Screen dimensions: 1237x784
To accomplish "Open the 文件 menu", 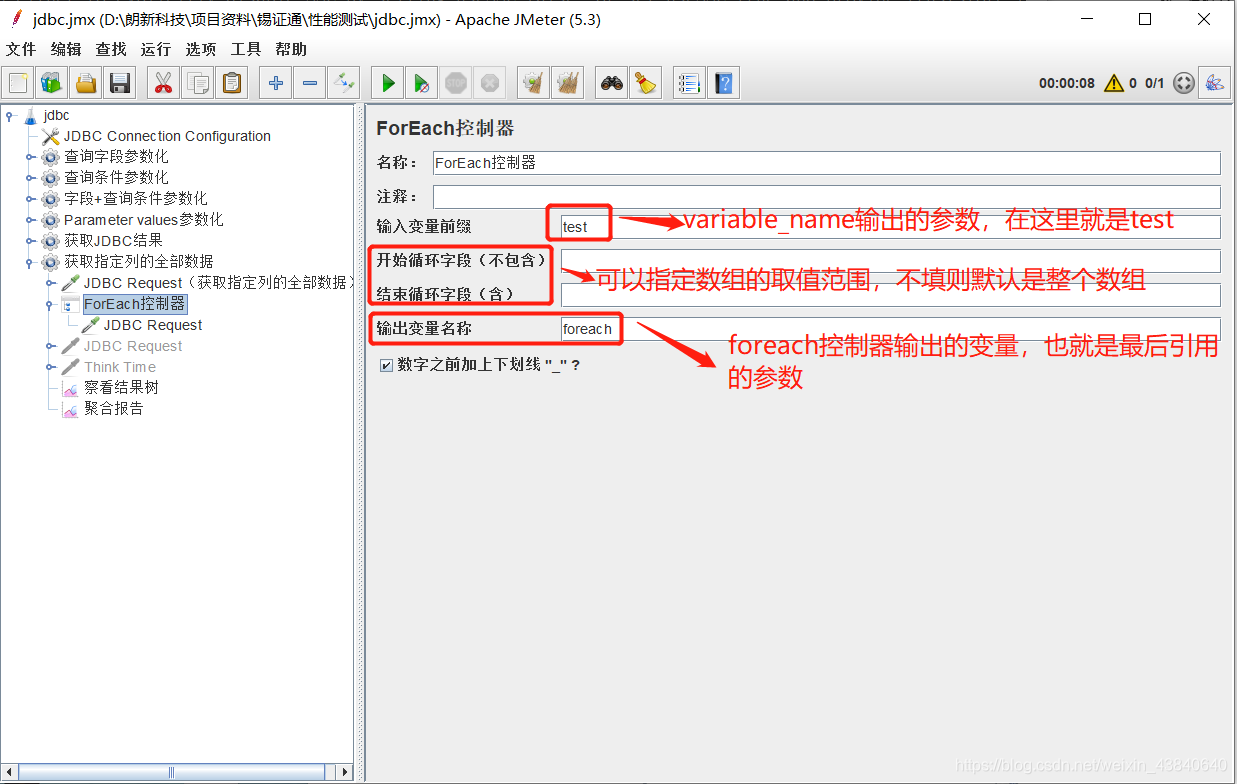I will pos(21,49).
